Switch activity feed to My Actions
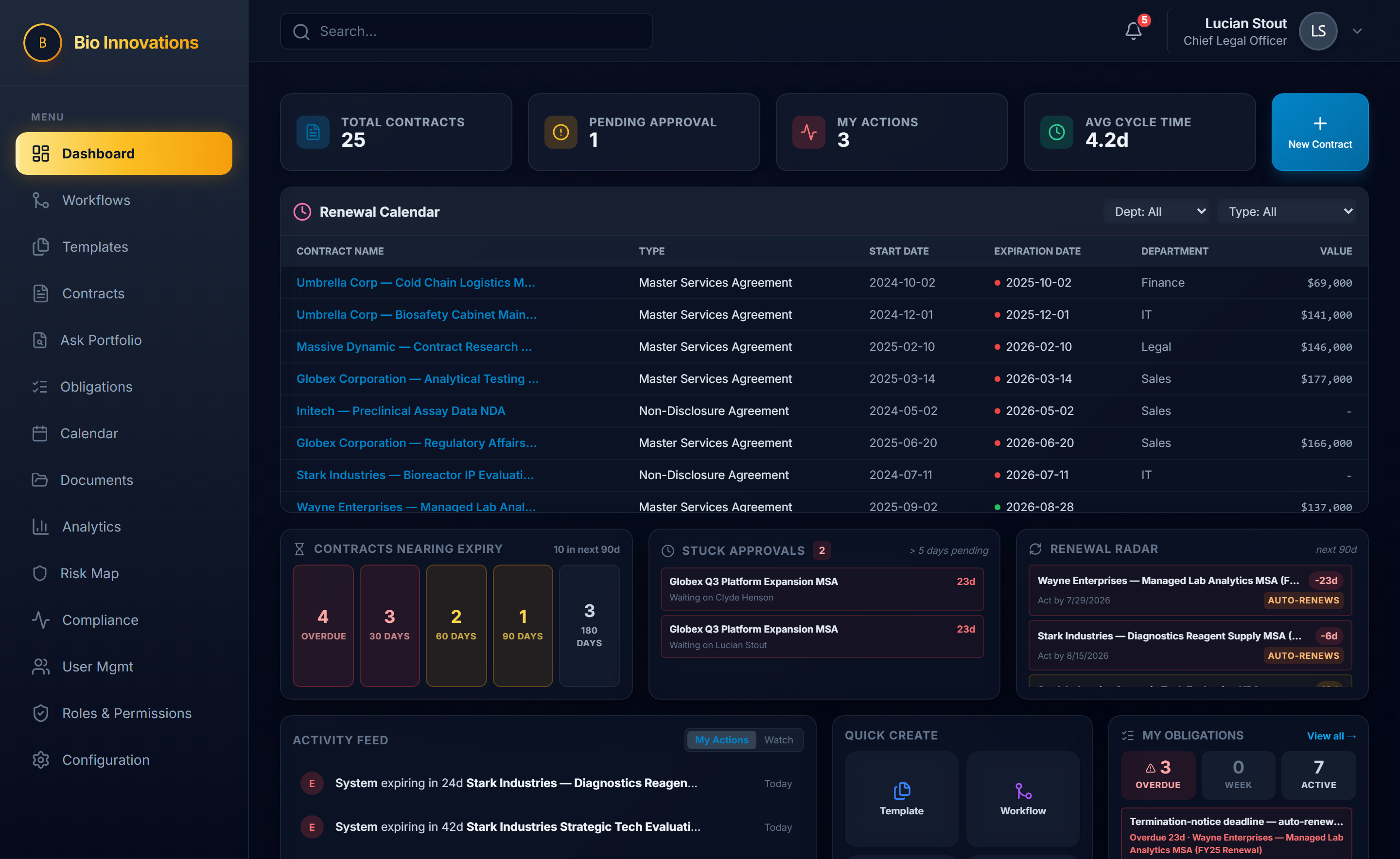Viewport: 1400px width, 859px height. [721, 739]
